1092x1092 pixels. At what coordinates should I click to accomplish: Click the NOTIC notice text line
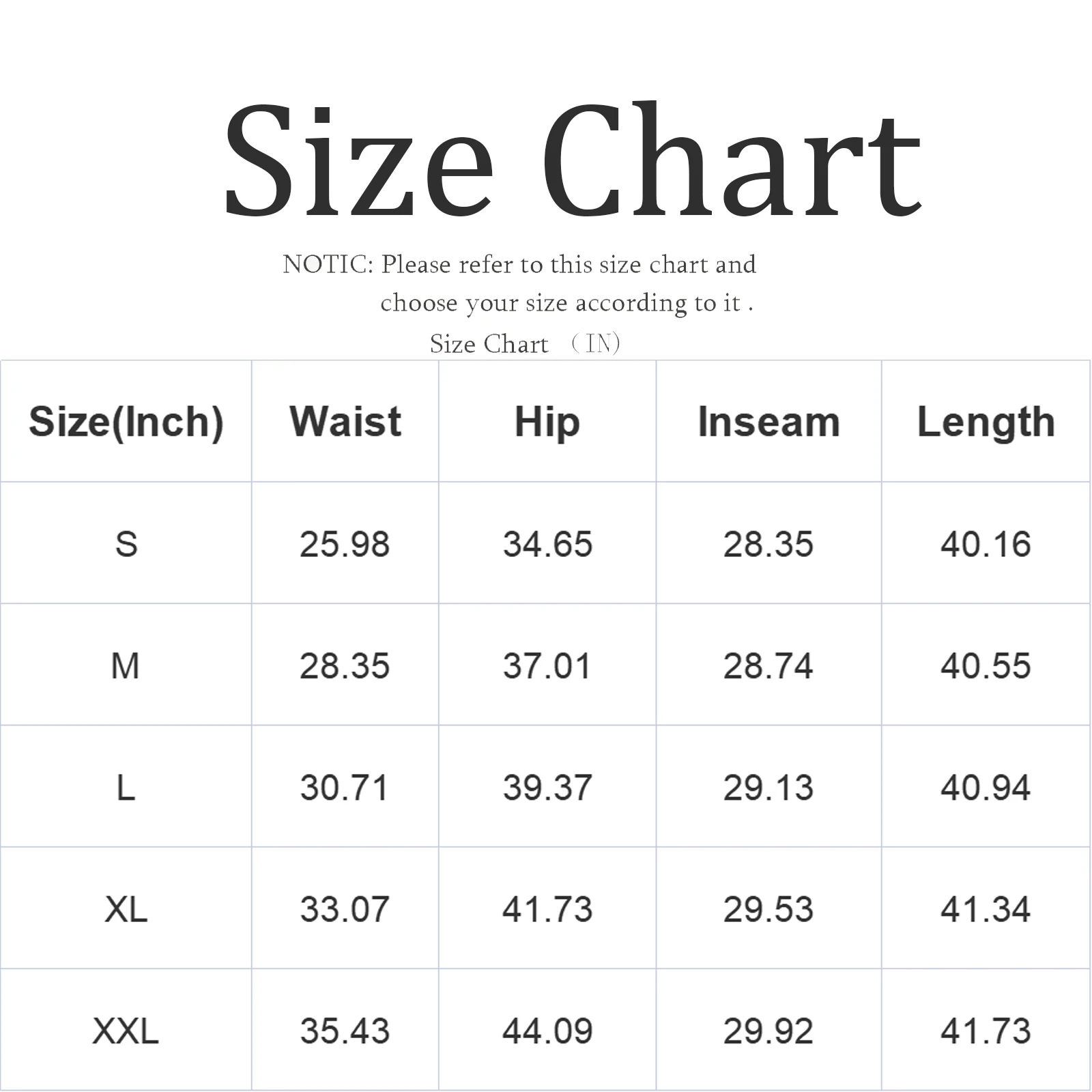tap(519, 265)
